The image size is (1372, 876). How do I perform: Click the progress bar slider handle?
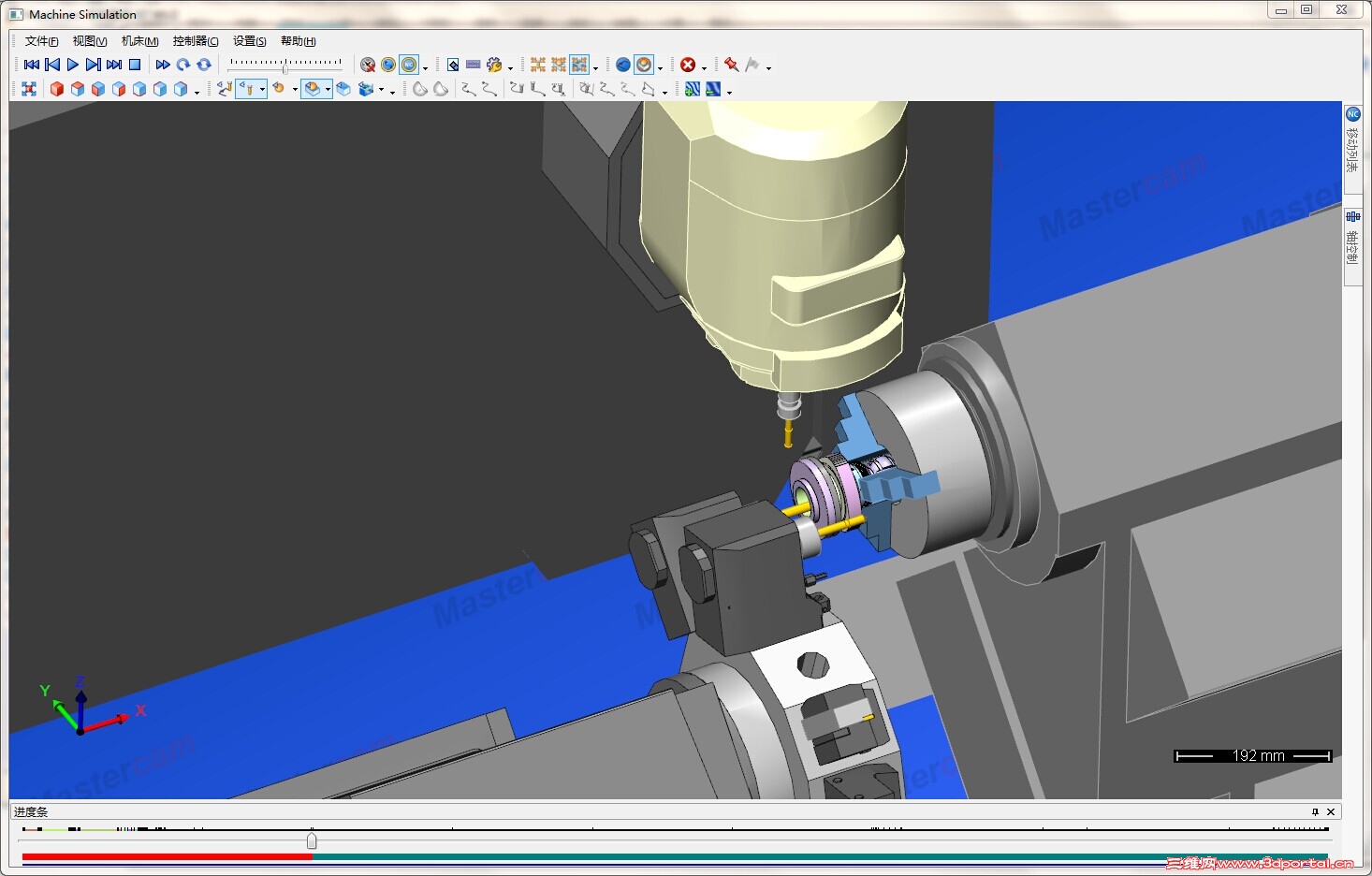312,840
